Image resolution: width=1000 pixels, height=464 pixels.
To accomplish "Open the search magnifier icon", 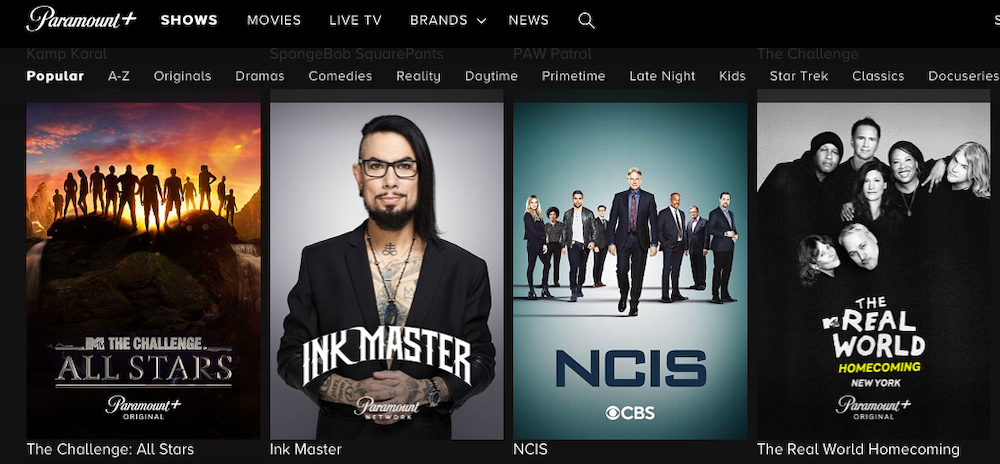I will pos(586,20).
